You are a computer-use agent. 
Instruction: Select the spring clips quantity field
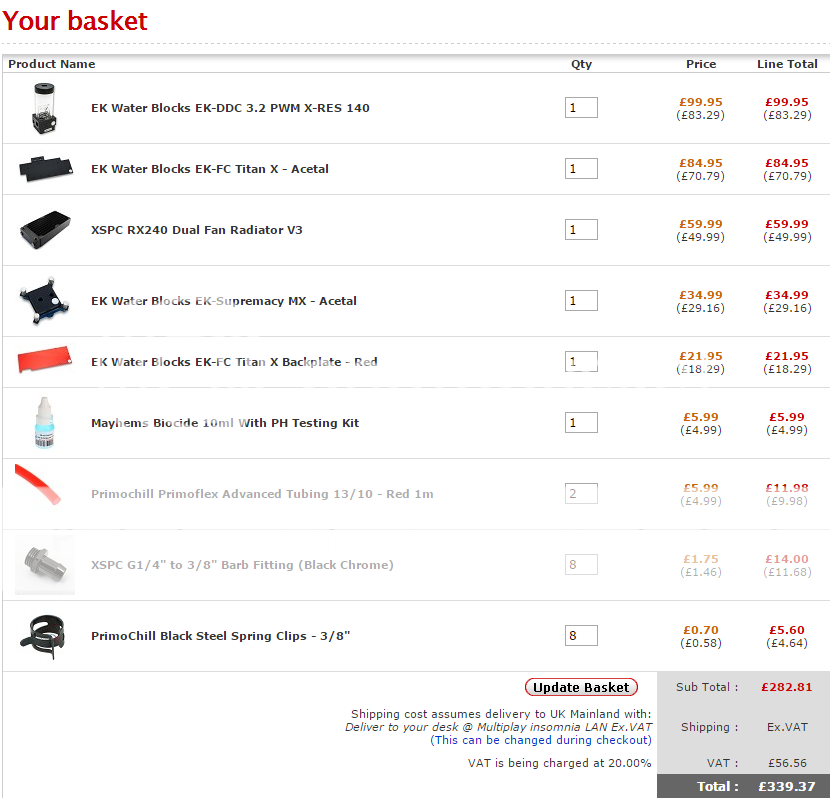[x=581, y=636]
